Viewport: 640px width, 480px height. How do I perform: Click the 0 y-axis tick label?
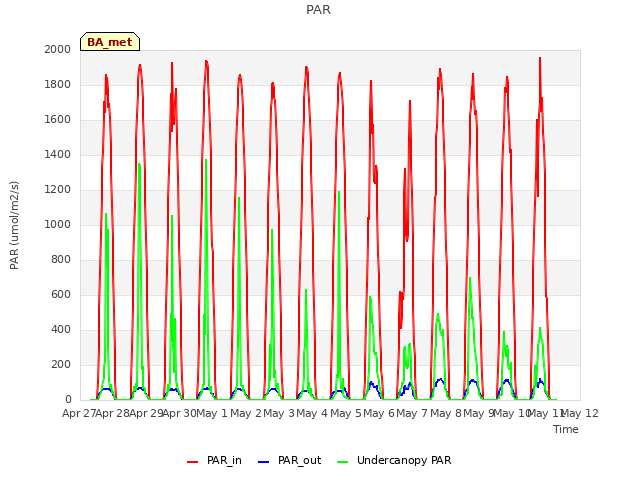coord(68,400)
